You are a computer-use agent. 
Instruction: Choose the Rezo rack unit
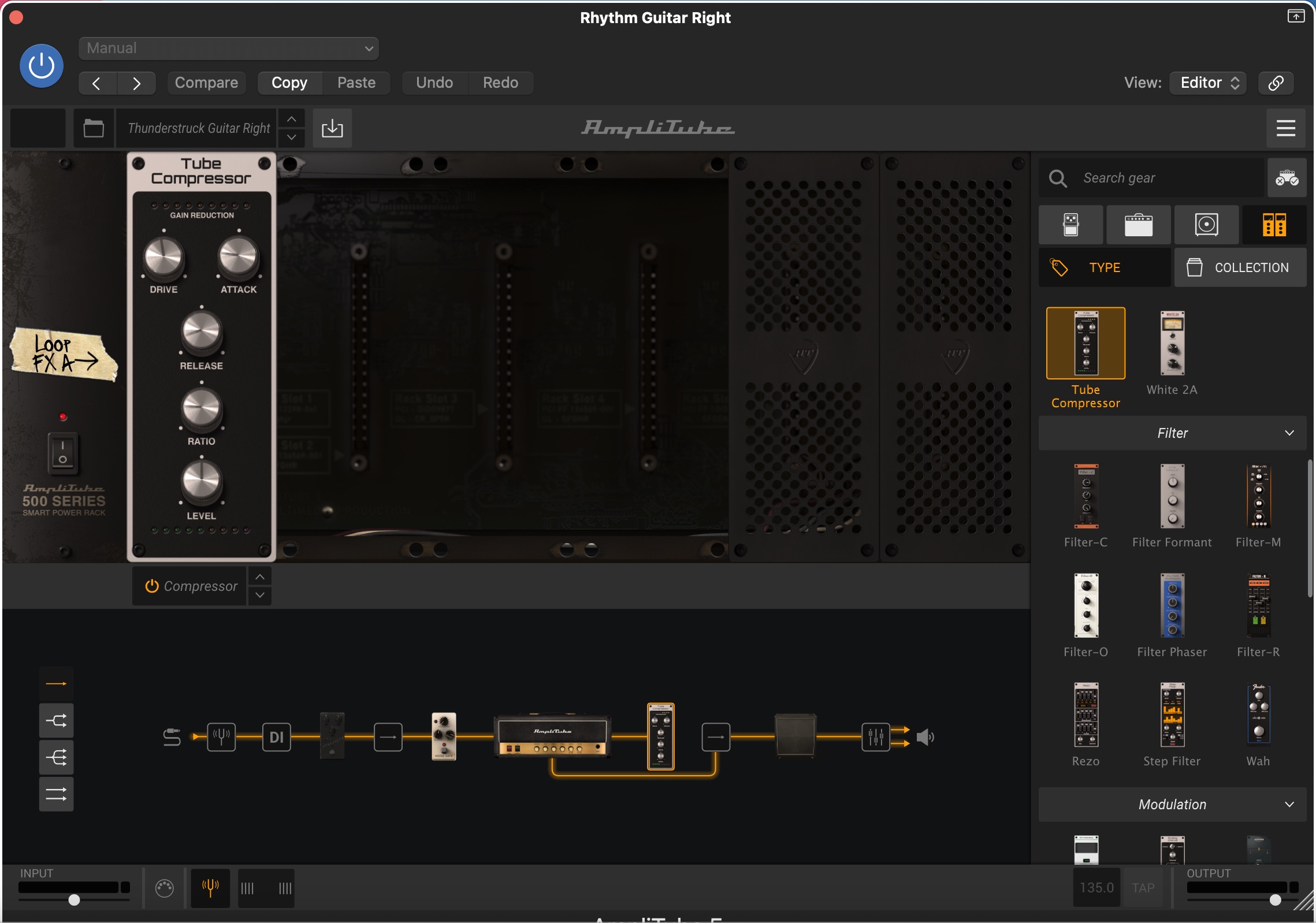(1085, 715)
